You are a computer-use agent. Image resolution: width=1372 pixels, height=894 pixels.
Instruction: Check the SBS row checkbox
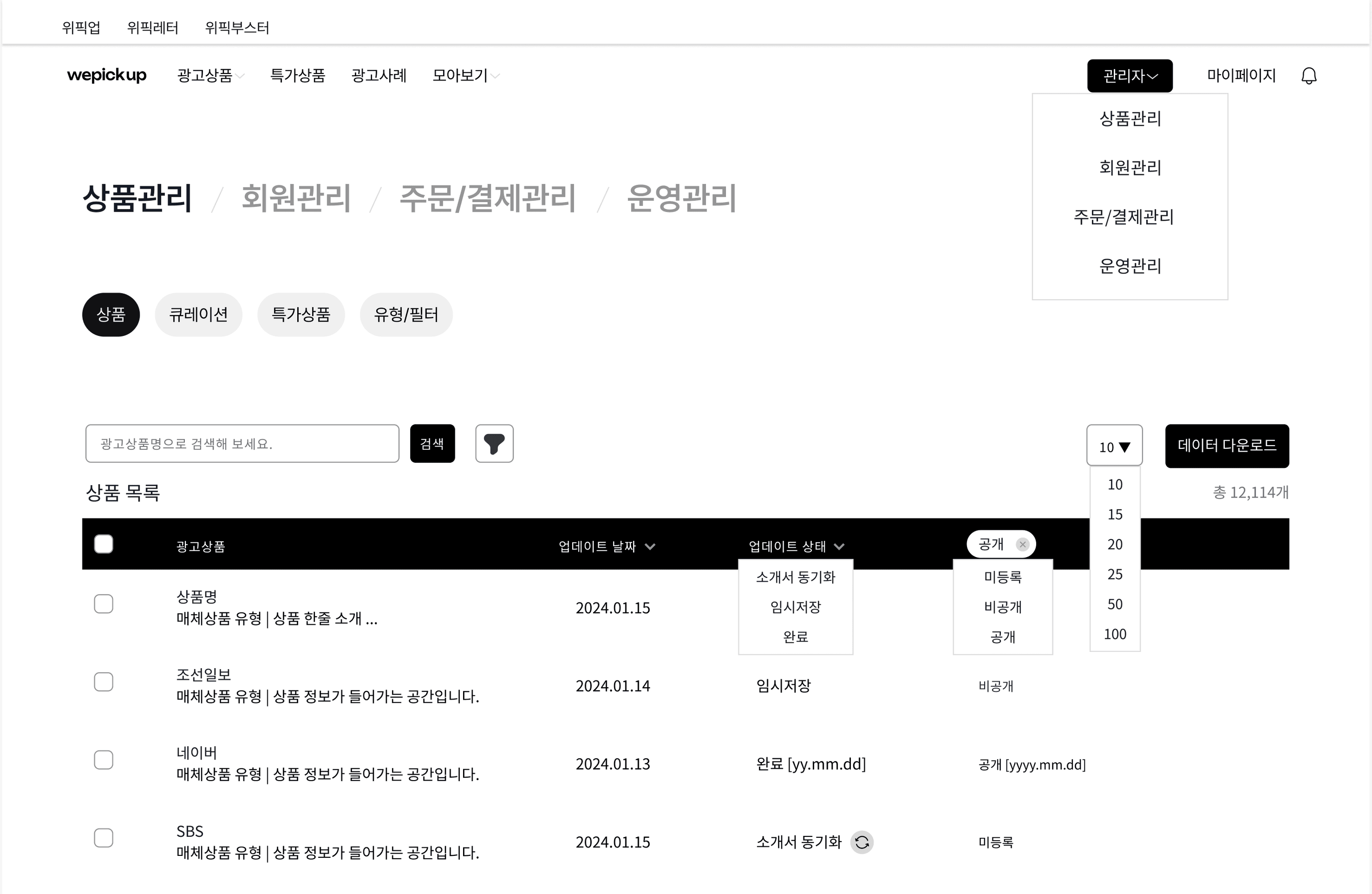(x=104, y=837)
